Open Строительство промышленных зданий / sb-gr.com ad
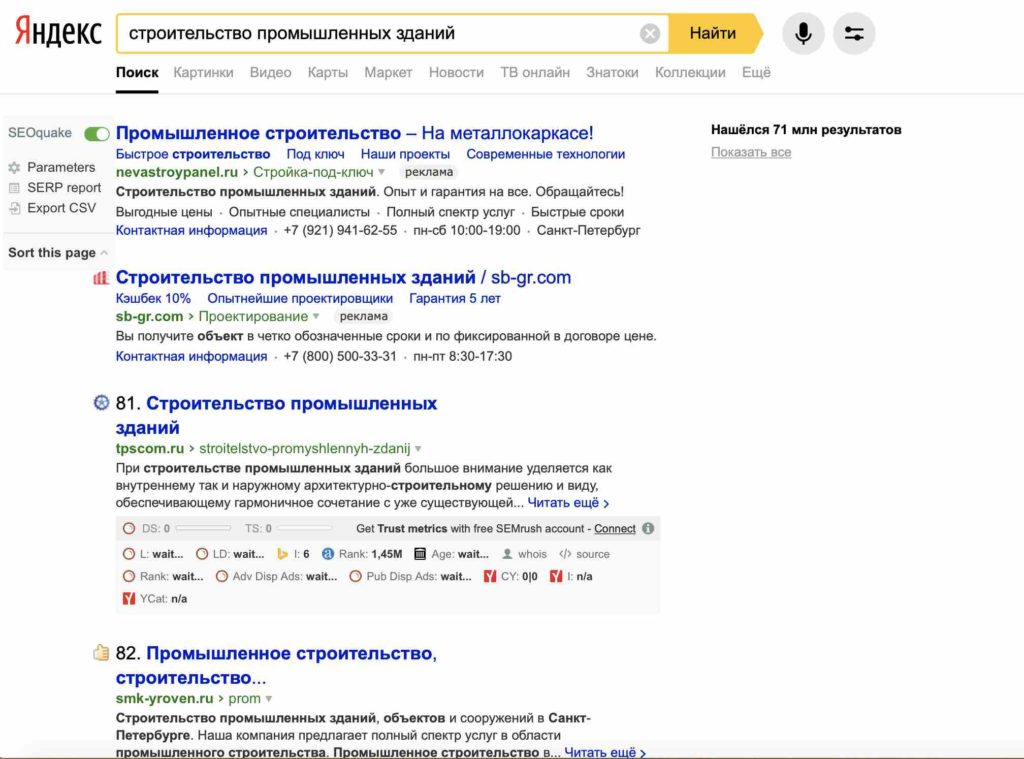 pos(343,278)
